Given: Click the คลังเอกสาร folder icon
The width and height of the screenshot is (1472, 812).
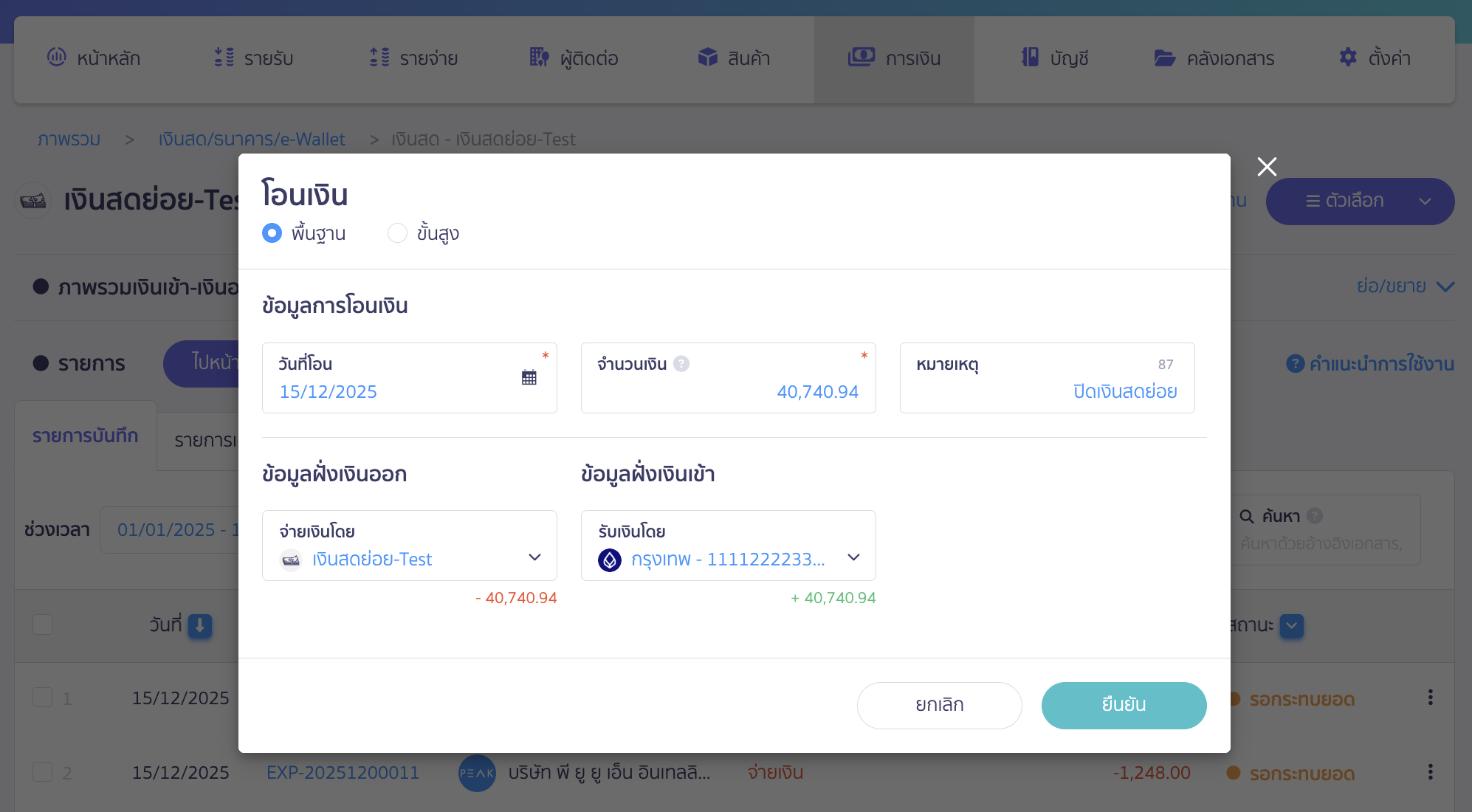Looking at the screenshot, I should click(x=1164, y=58).
